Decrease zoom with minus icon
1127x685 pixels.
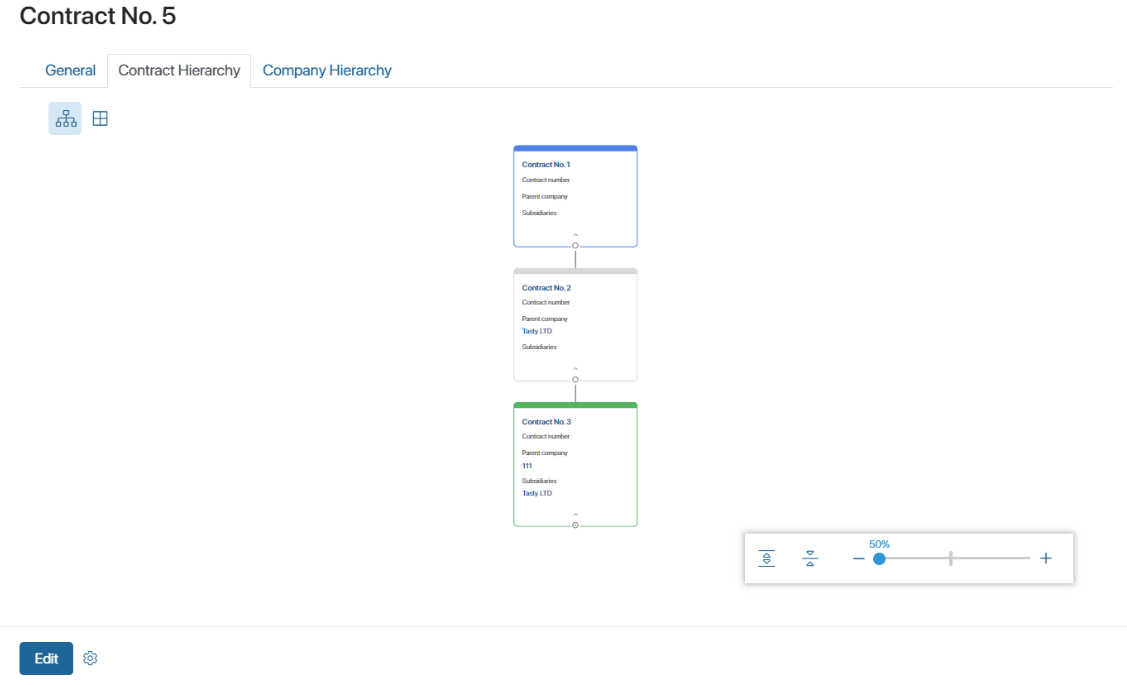tap(858, 558)
